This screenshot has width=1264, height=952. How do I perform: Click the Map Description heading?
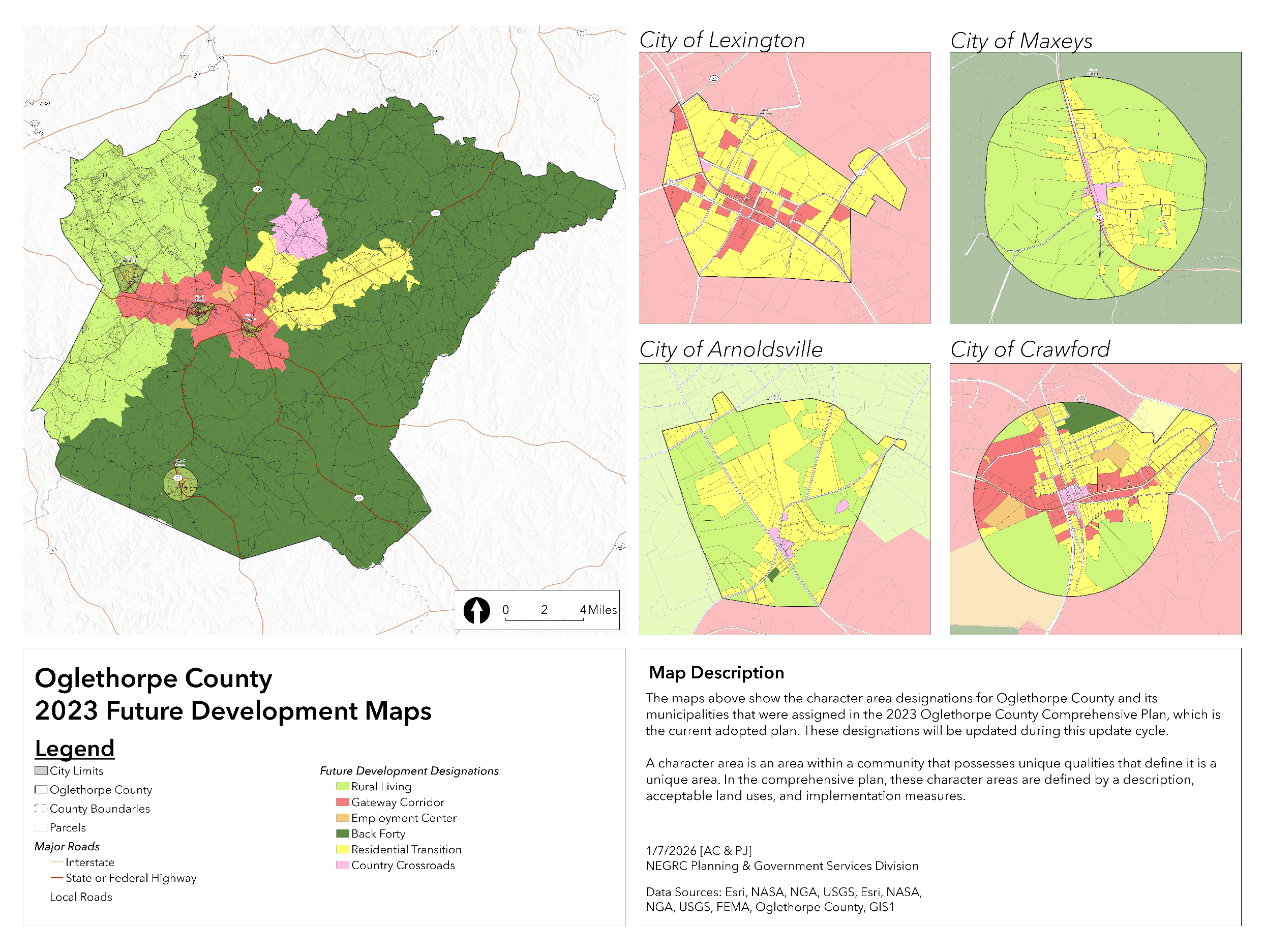716,673
